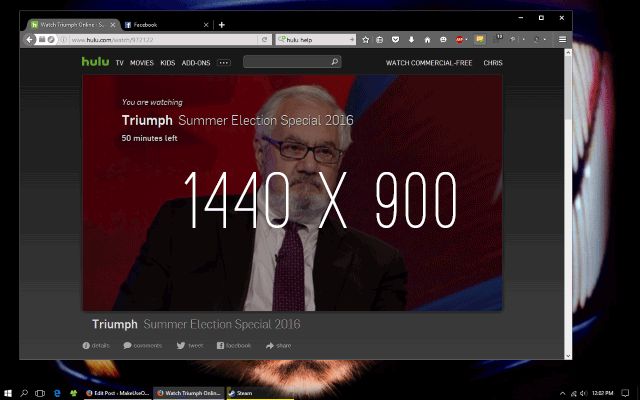Go back with the browser back arrow
640x400 pixels.
coord(29,40)
